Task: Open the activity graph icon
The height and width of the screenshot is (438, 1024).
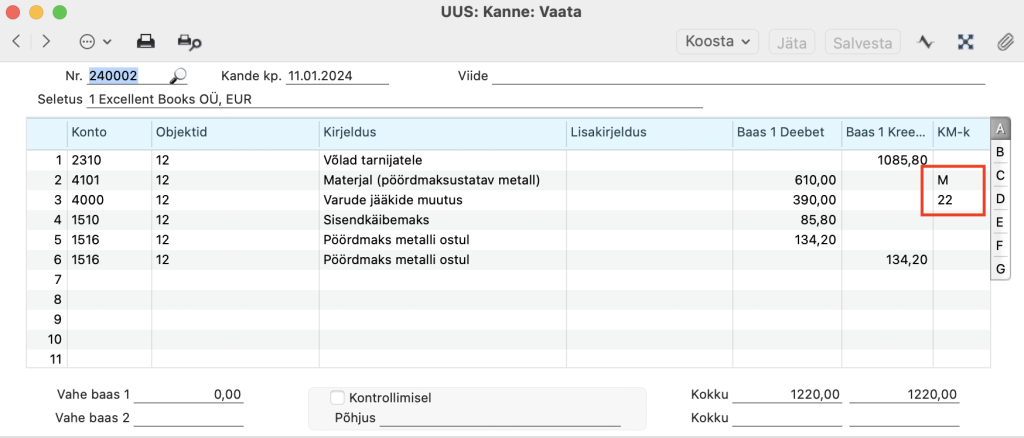Action: click(926, 42)
